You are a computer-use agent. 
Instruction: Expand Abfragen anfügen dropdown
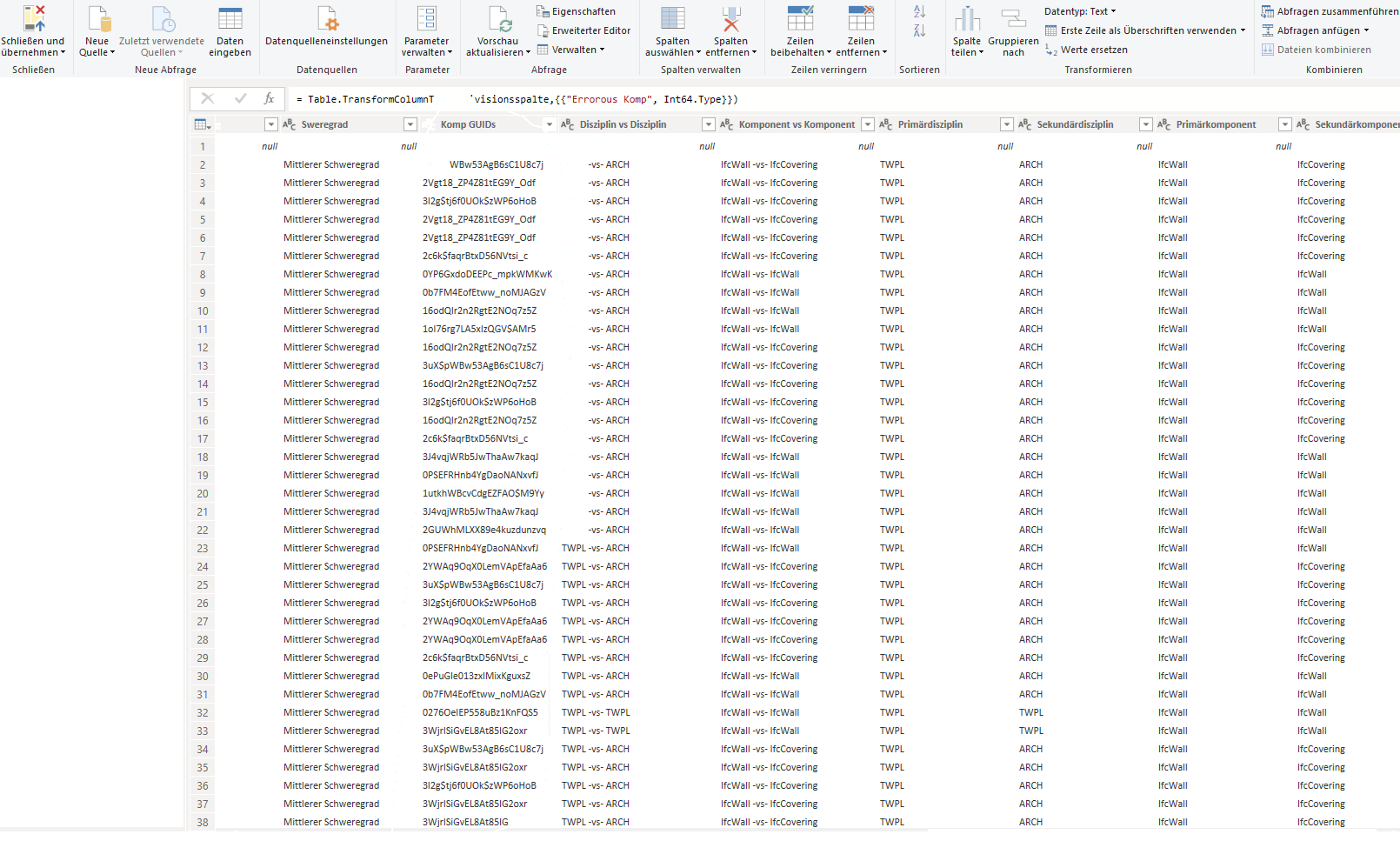pyautogui.click(x=1316, y=30)
